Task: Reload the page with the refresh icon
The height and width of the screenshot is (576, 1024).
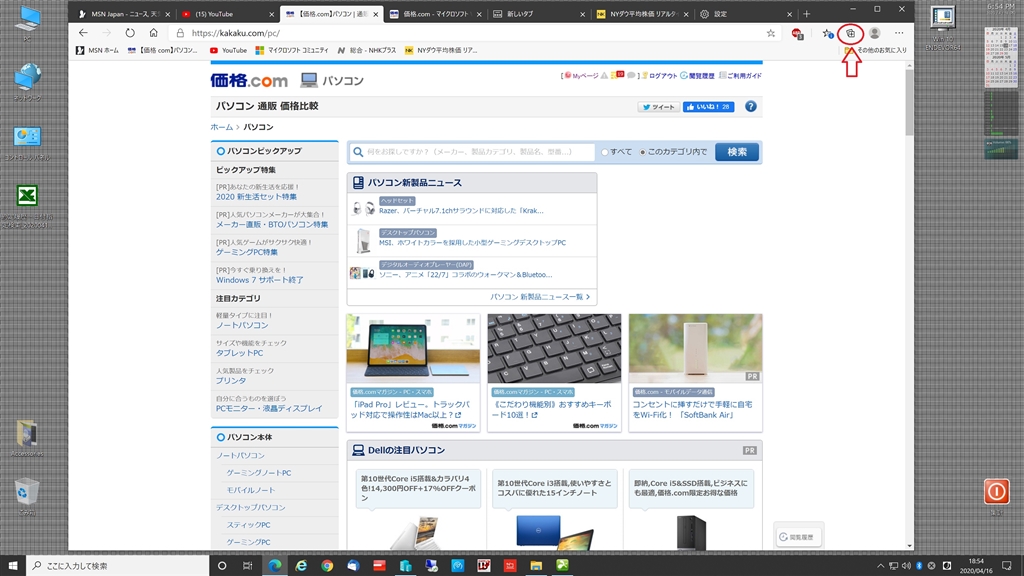Action: 130,33
